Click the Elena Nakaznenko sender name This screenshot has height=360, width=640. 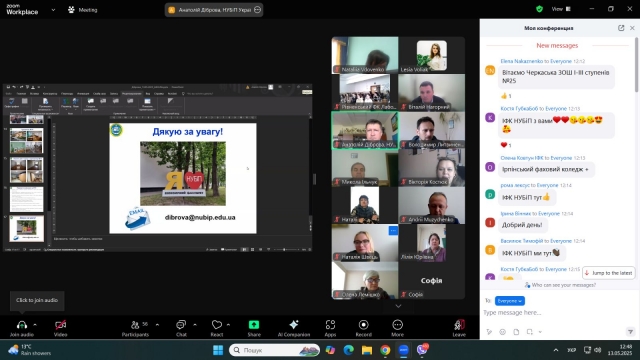pos(522,61)
